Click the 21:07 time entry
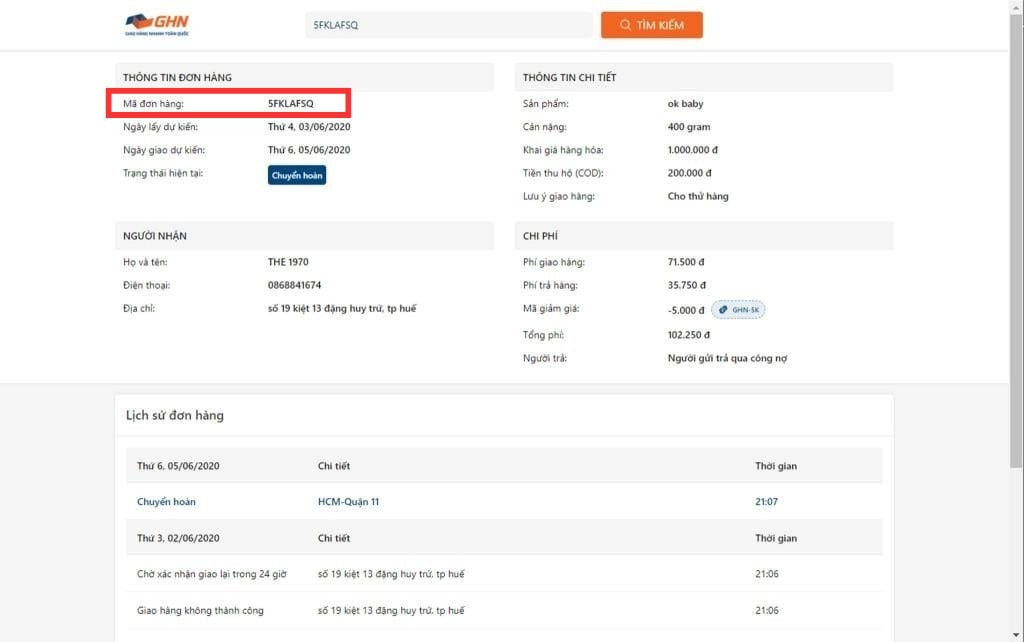The height and width of the screenshot is (642, 1024). [x=766, y=502]
